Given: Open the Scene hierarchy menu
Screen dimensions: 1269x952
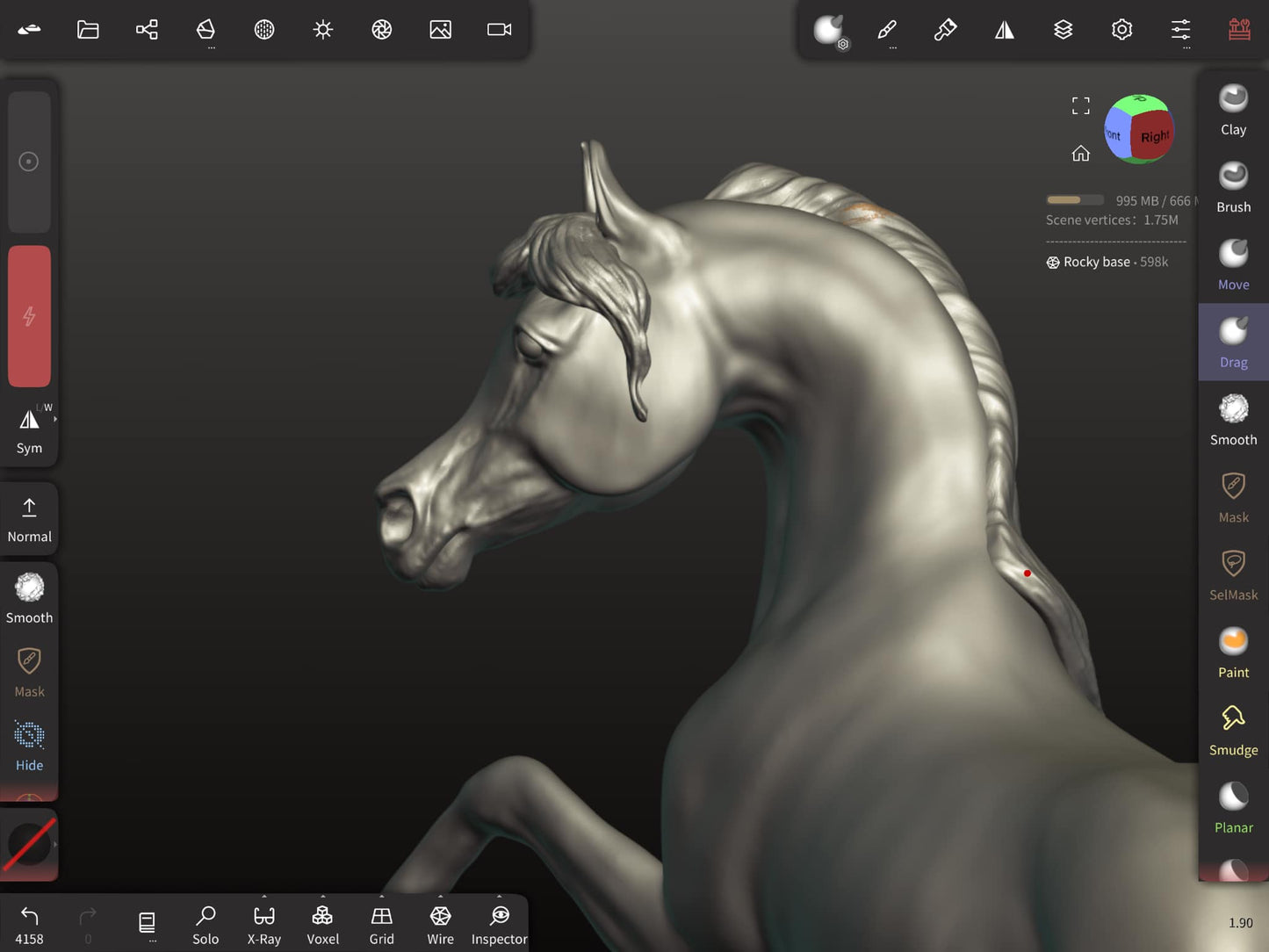Looking at the screenshot, I should click(x=147, y=30).
